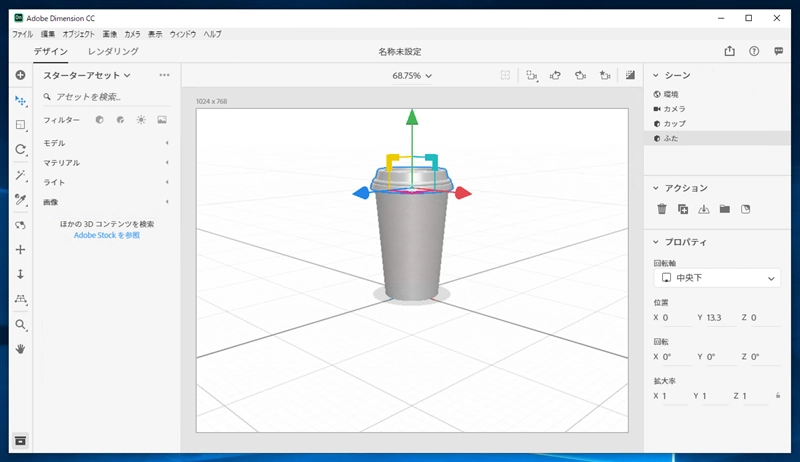Filter assets by materials icon

click(120, 120)
